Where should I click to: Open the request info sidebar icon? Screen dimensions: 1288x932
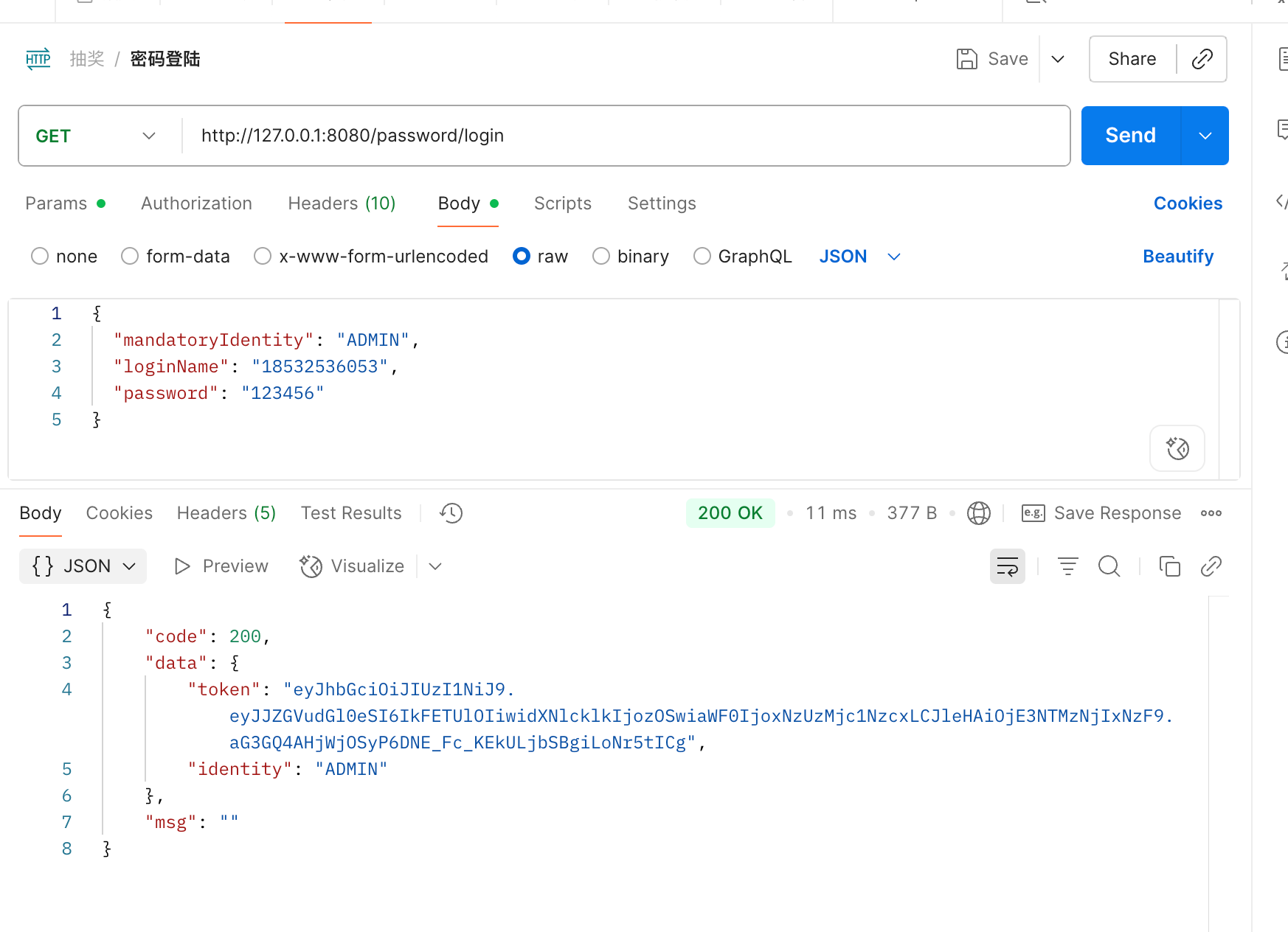(x=1282, y=342)
